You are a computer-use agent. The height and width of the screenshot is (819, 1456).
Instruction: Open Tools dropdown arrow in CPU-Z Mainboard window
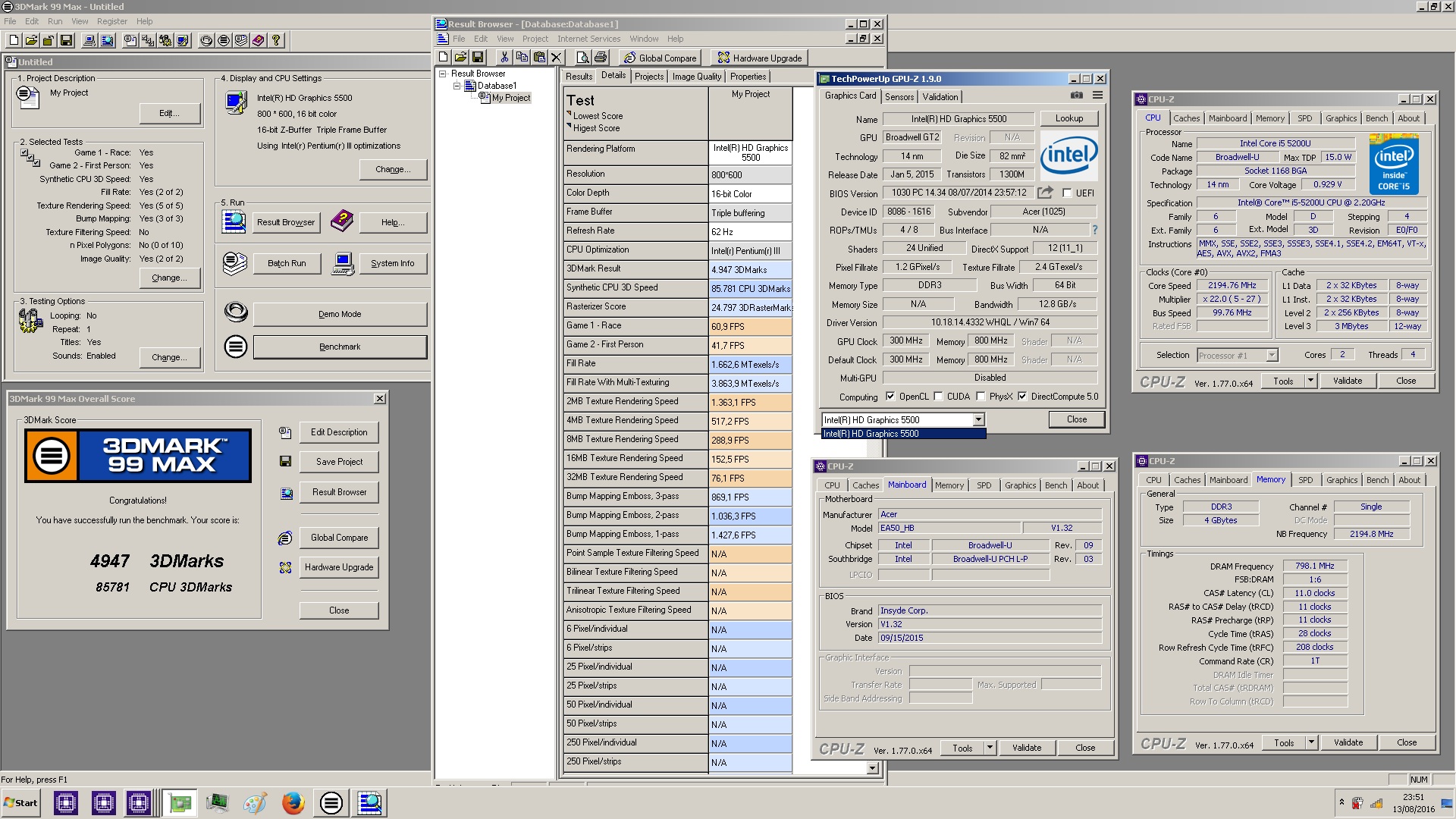pyautogui.click(x=990, y=748)
